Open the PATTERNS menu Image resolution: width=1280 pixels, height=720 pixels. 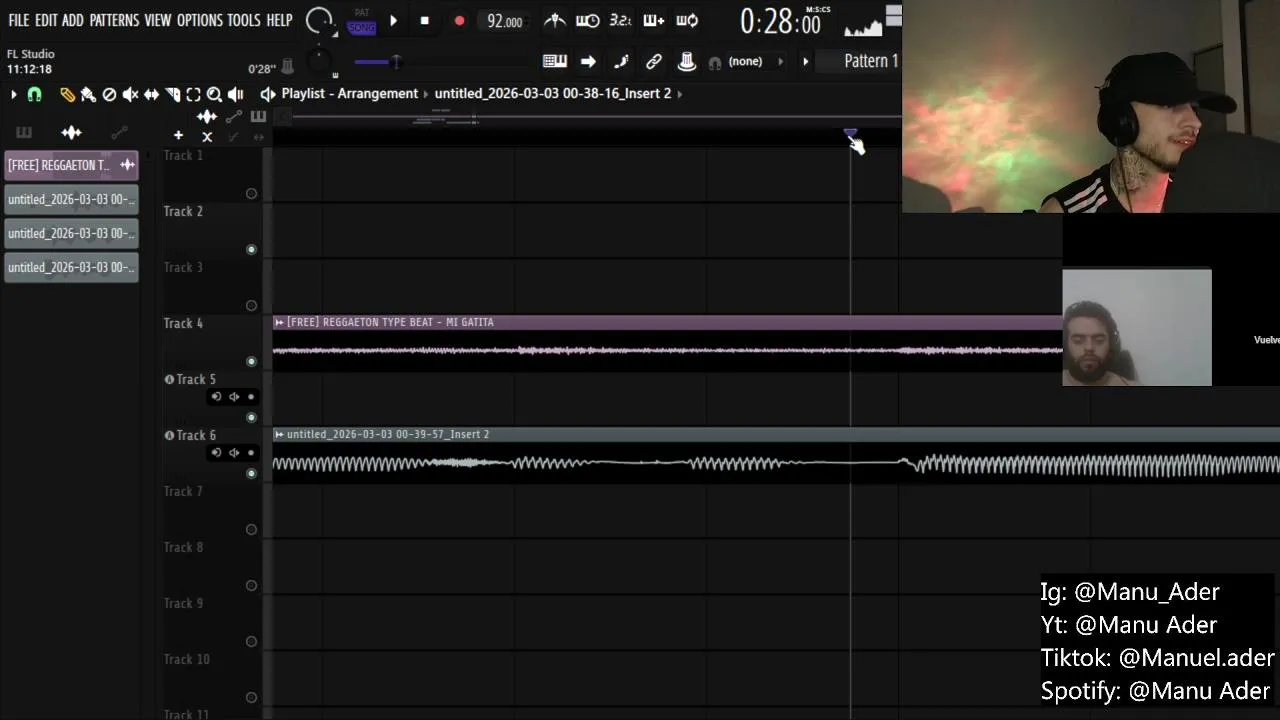(x=114, y=20)
